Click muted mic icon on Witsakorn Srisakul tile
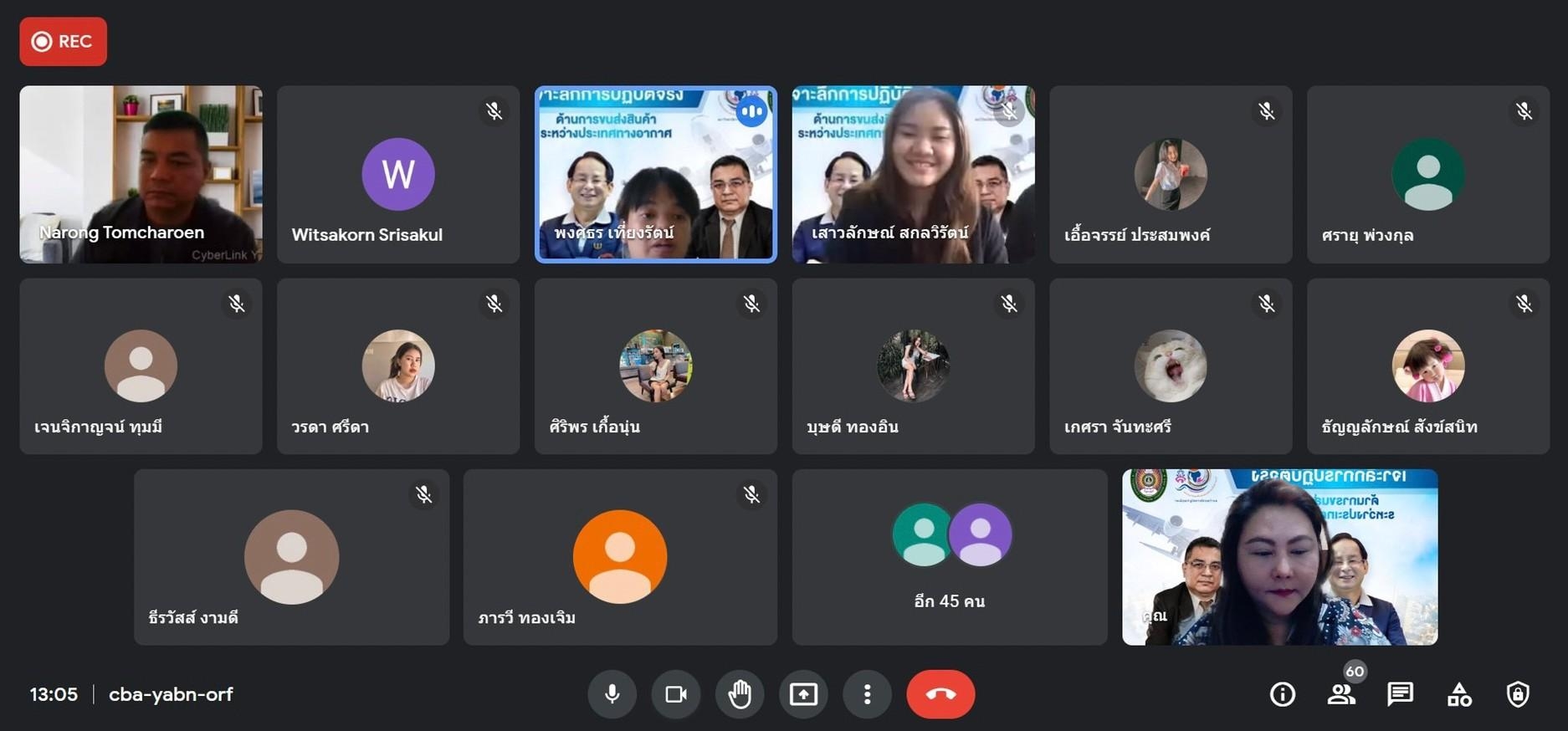This screenshot has width=1568, height=731. (494, 111)
